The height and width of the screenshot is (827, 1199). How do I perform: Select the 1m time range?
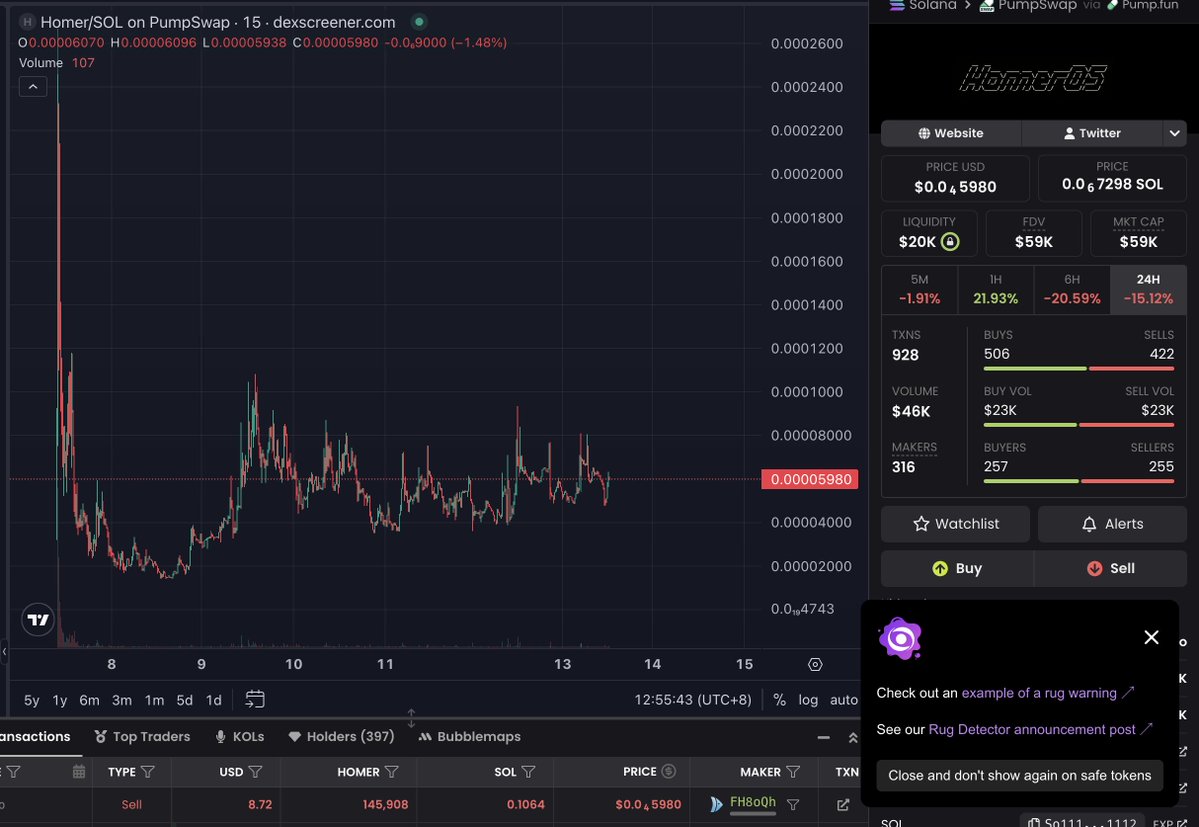click(154, 700)
